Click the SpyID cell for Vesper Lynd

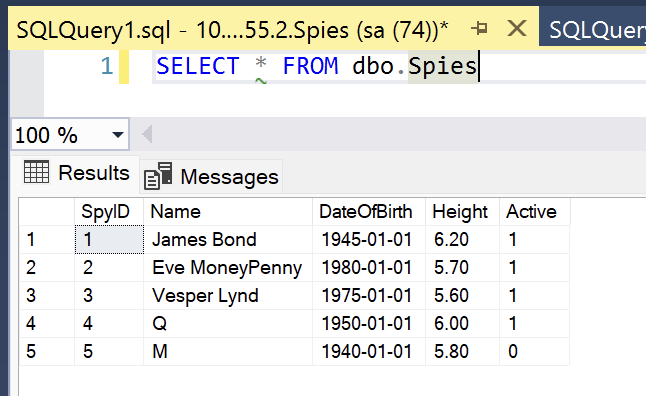[x=109, y=296]
